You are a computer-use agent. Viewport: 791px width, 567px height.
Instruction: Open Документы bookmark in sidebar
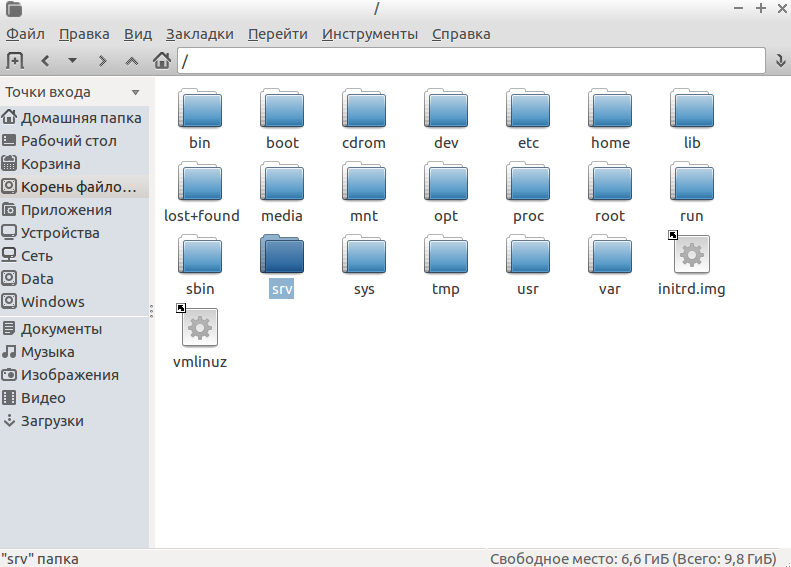tap(74, 329)
